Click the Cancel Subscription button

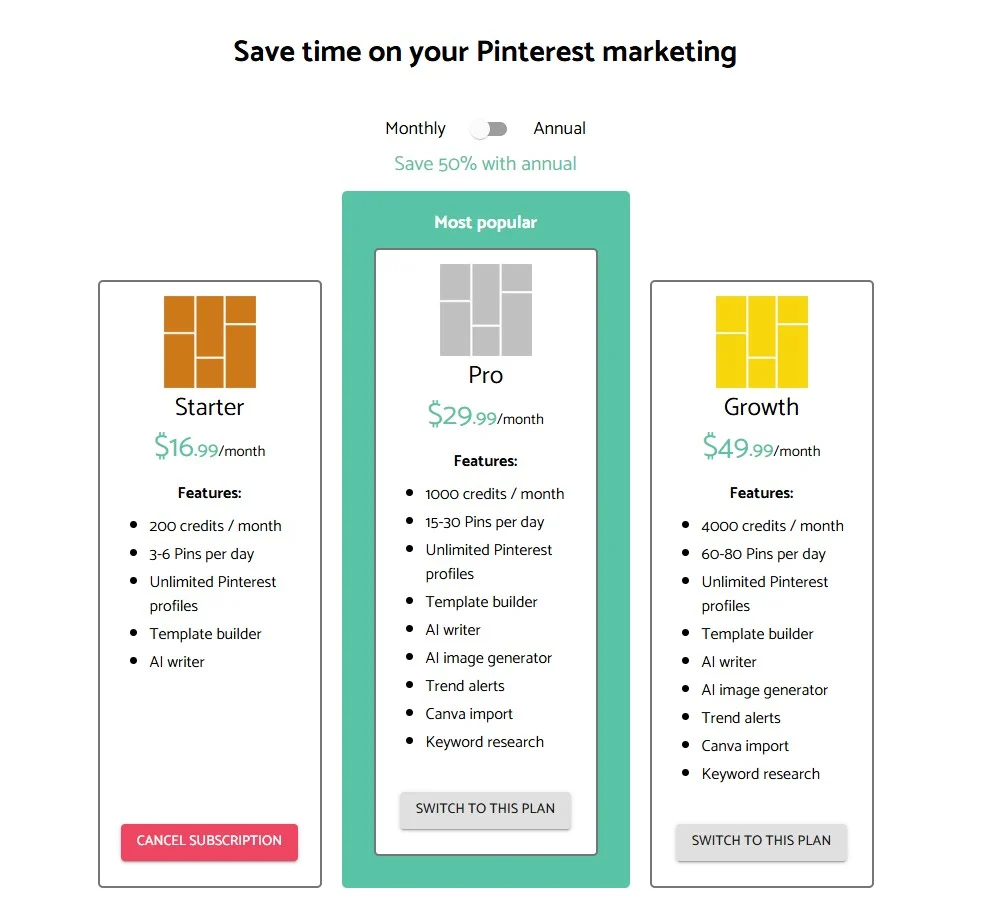[x=209, y=842]
